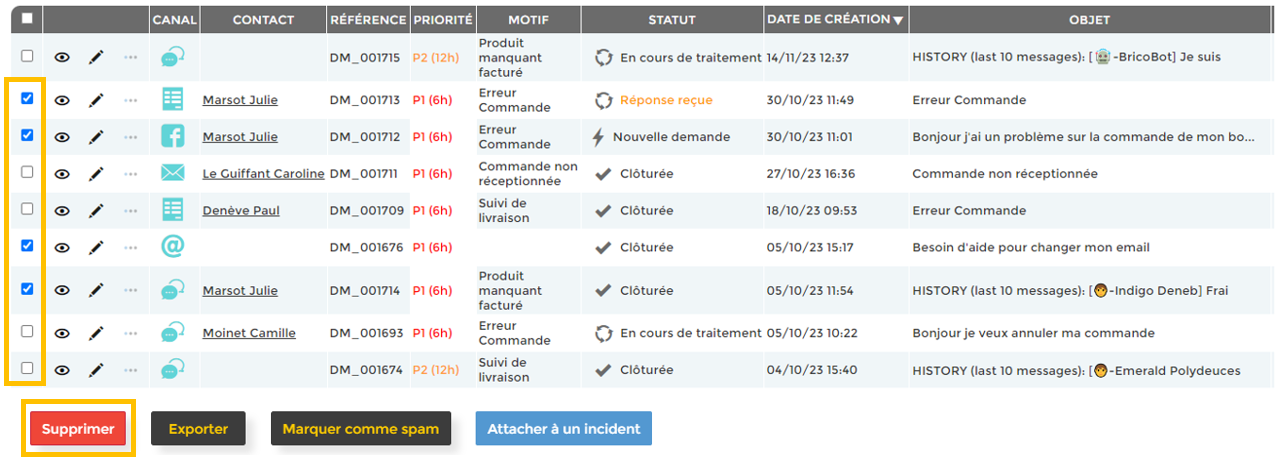This screenshot has width=1279, height=467.
Task: Click the form channel icon for DM_001709
Action: (173, 210)
